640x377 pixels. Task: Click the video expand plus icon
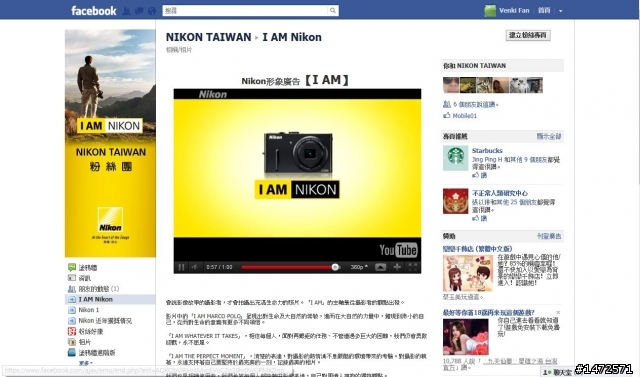point(397,267)
